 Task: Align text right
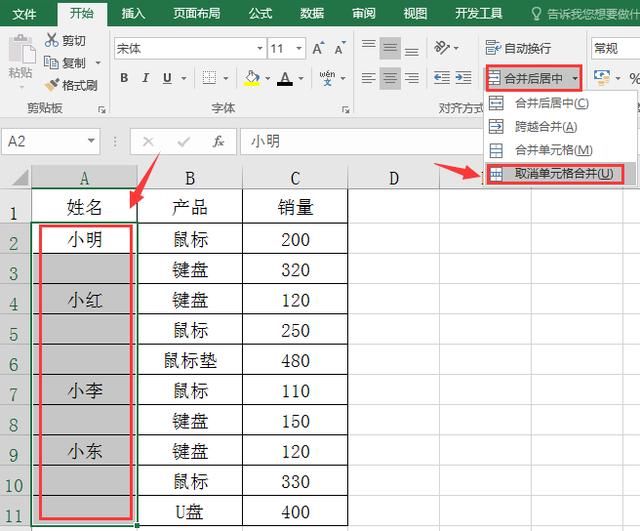pyautogui.click(x=411, y=78)
